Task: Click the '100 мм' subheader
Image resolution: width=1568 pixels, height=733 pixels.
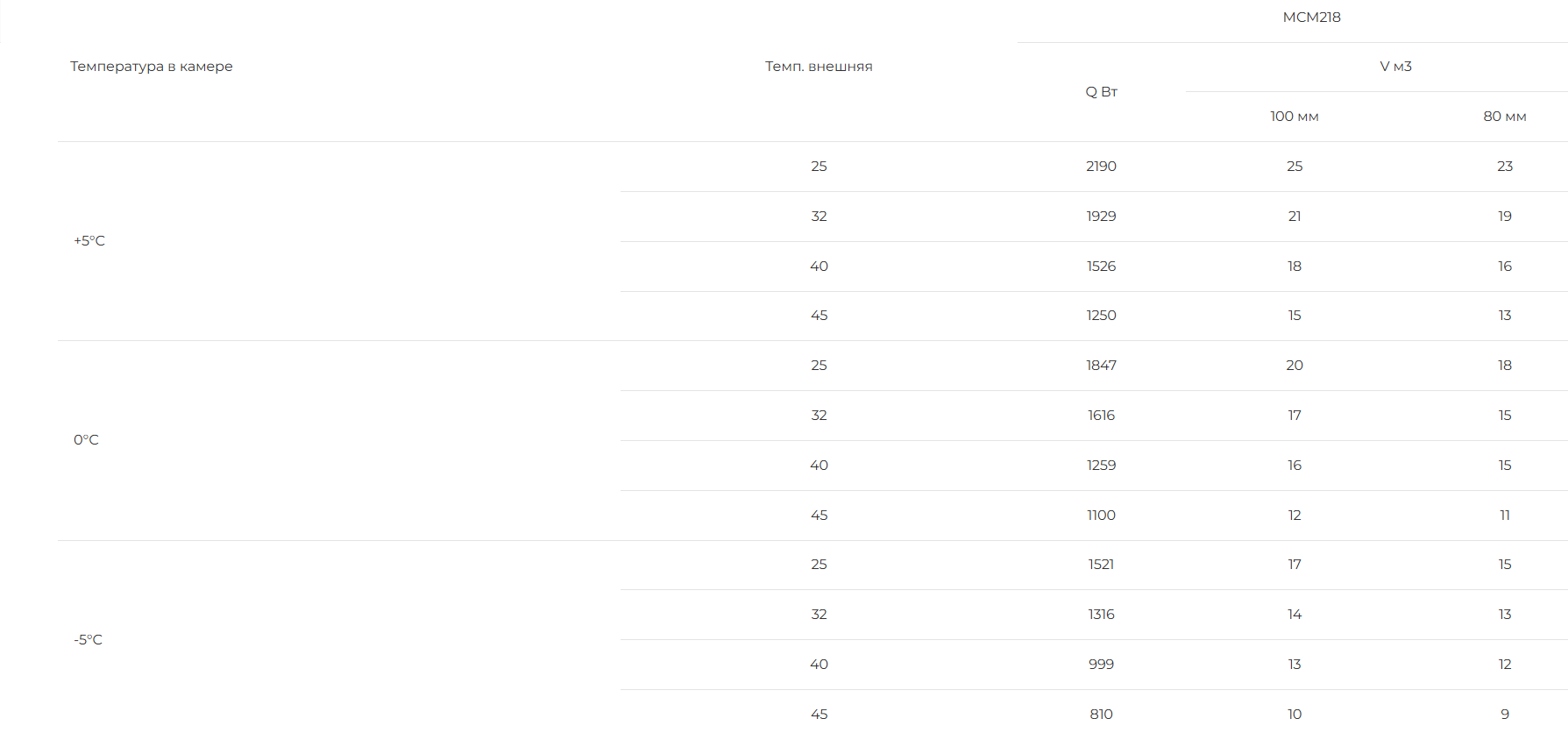Action: [1295, 117]
